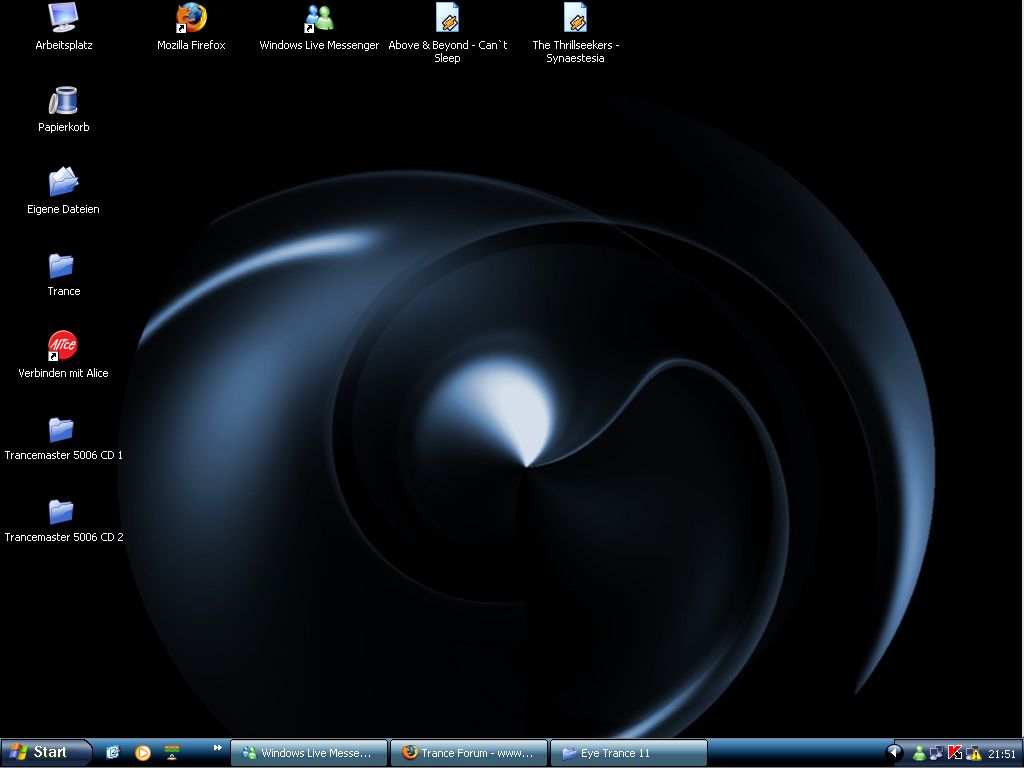Expand the Quick Launch overflow chevron

pos(217,747)
